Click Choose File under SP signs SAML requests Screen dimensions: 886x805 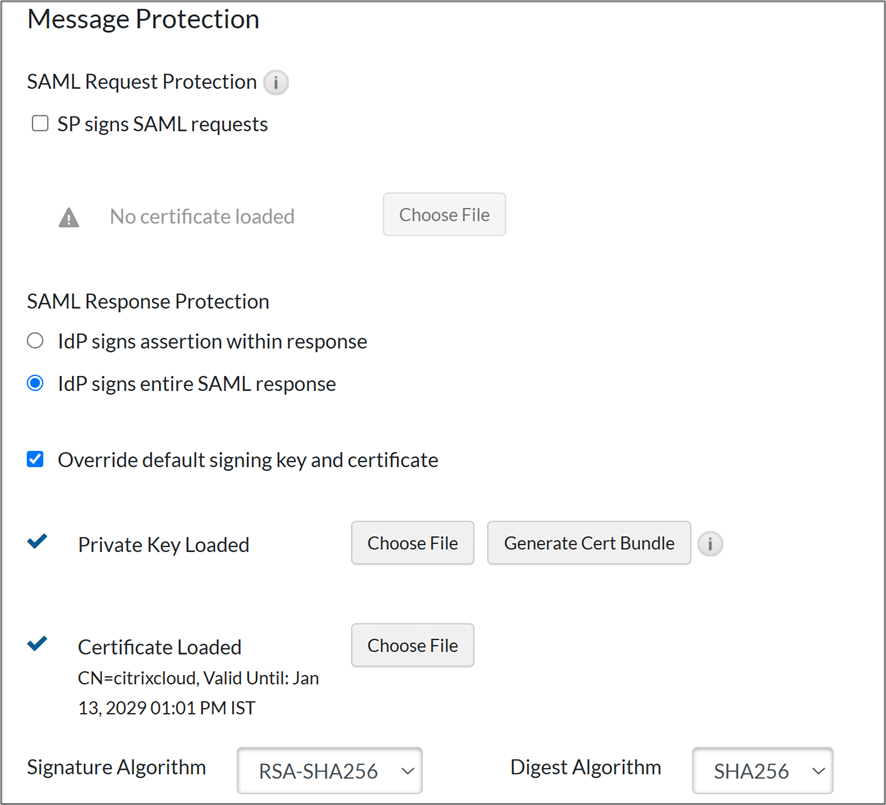click(444, 214)
